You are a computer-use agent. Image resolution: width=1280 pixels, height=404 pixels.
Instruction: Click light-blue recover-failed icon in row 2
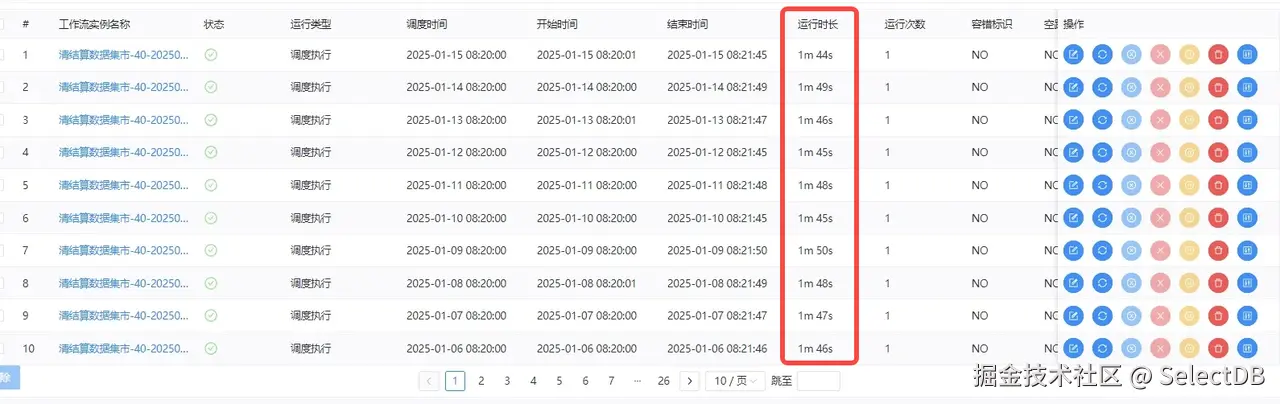point(1131,88)
